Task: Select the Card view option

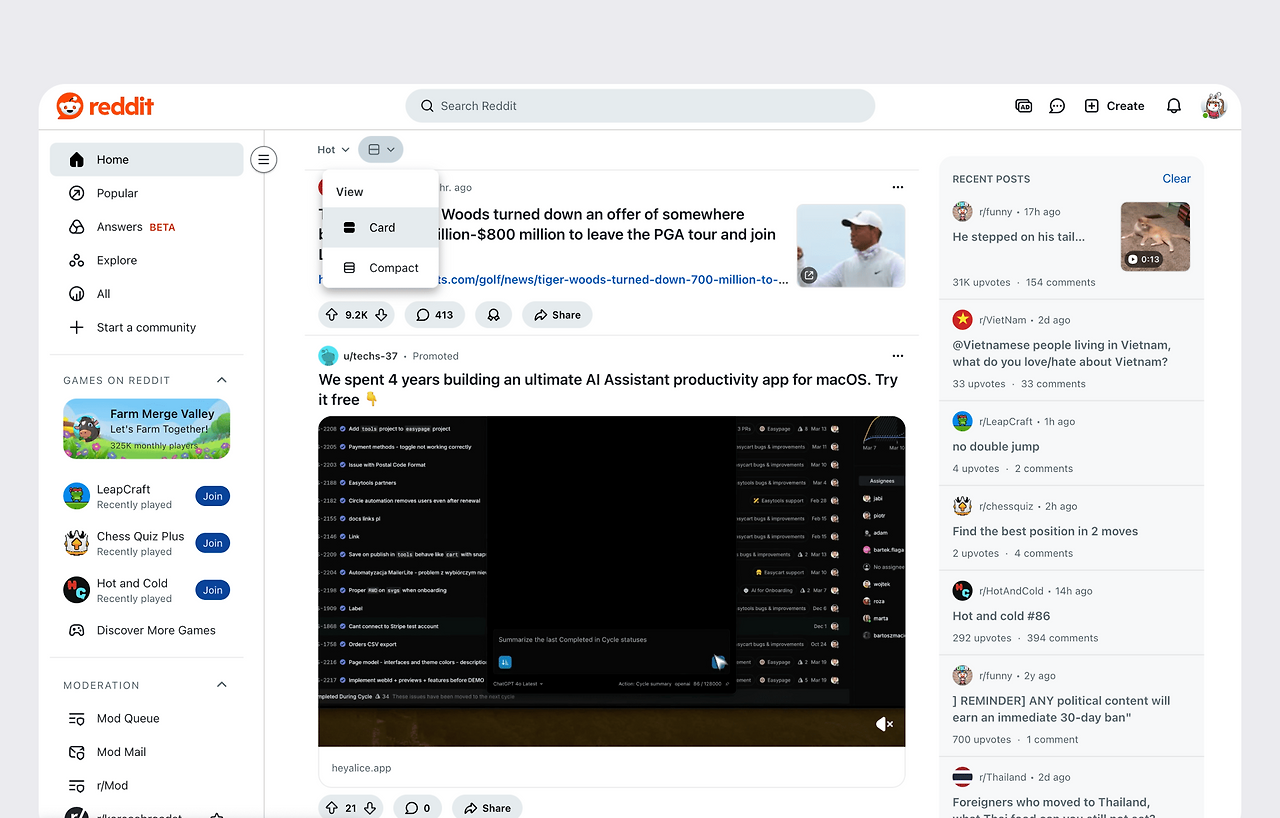Action: 380,228
